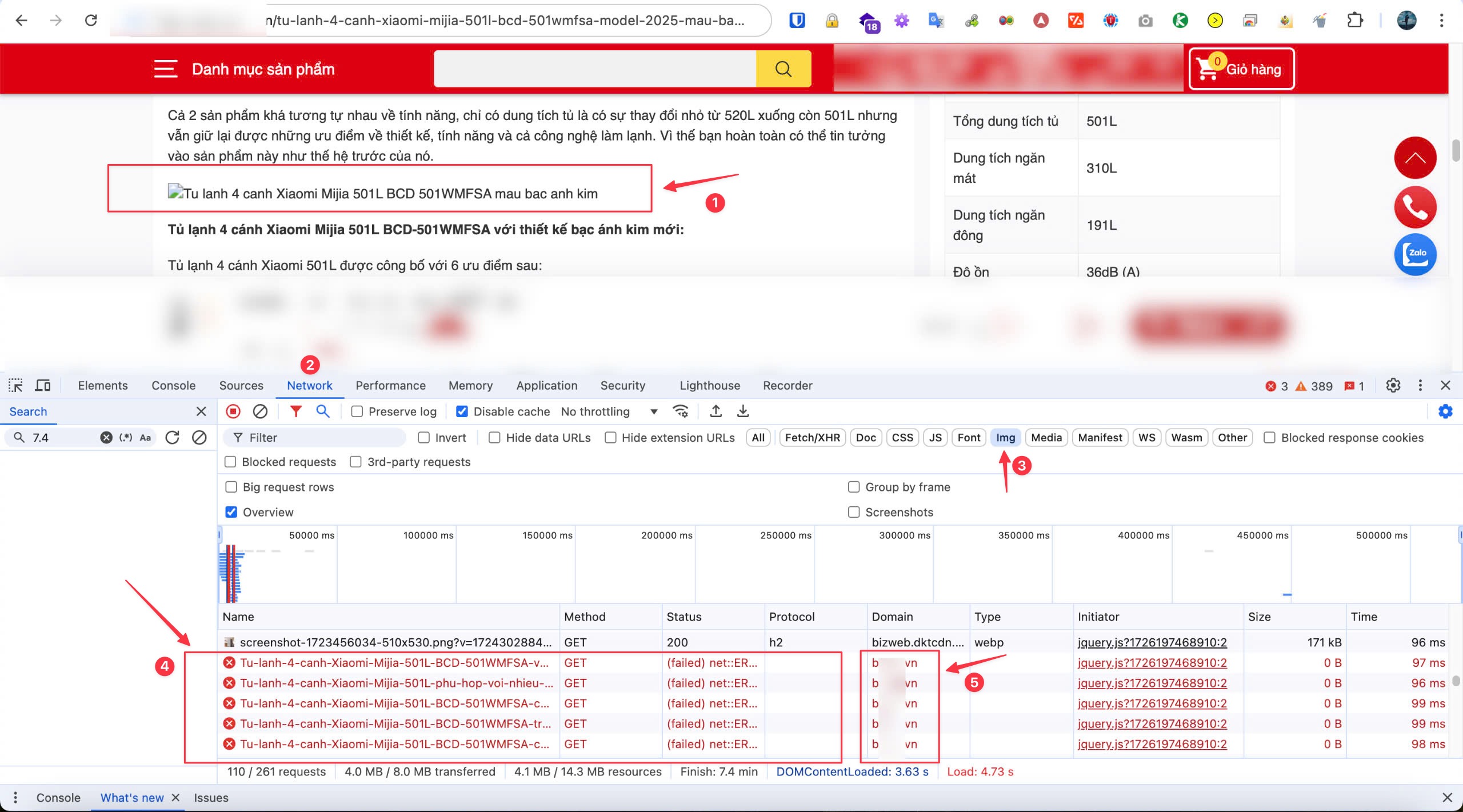The width and height of the screenshot is (1463, 812).
Task: Switch to the Console tab
Action: pos(174,386)
